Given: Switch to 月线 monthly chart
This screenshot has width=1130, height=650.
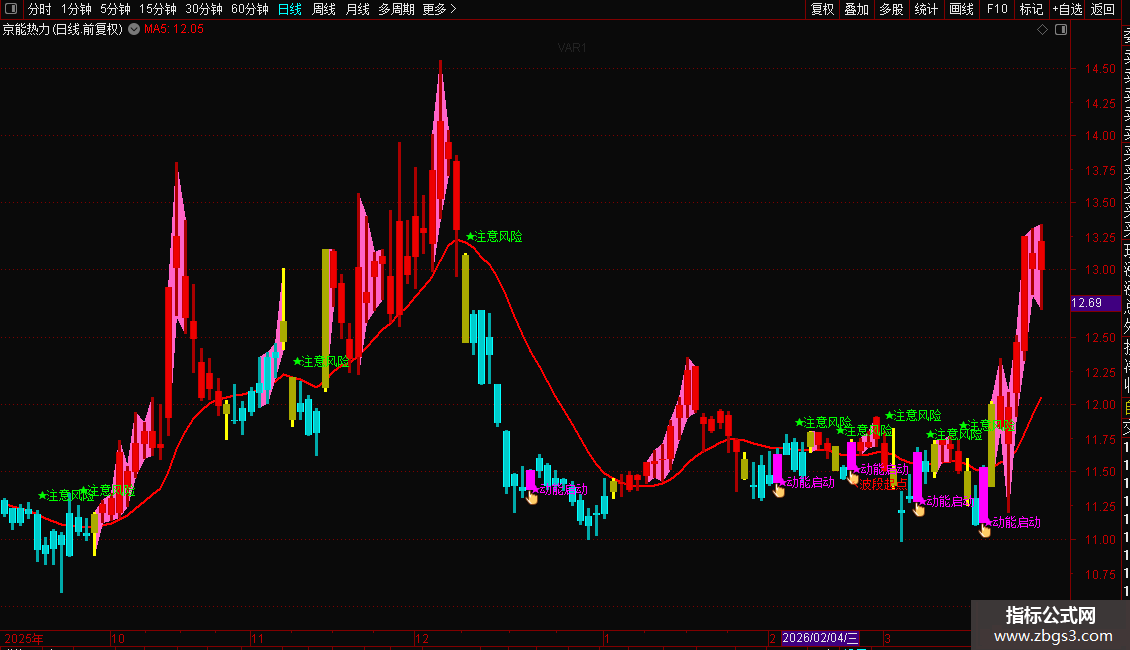Looking at the screenshot, I should pos(357,9).
